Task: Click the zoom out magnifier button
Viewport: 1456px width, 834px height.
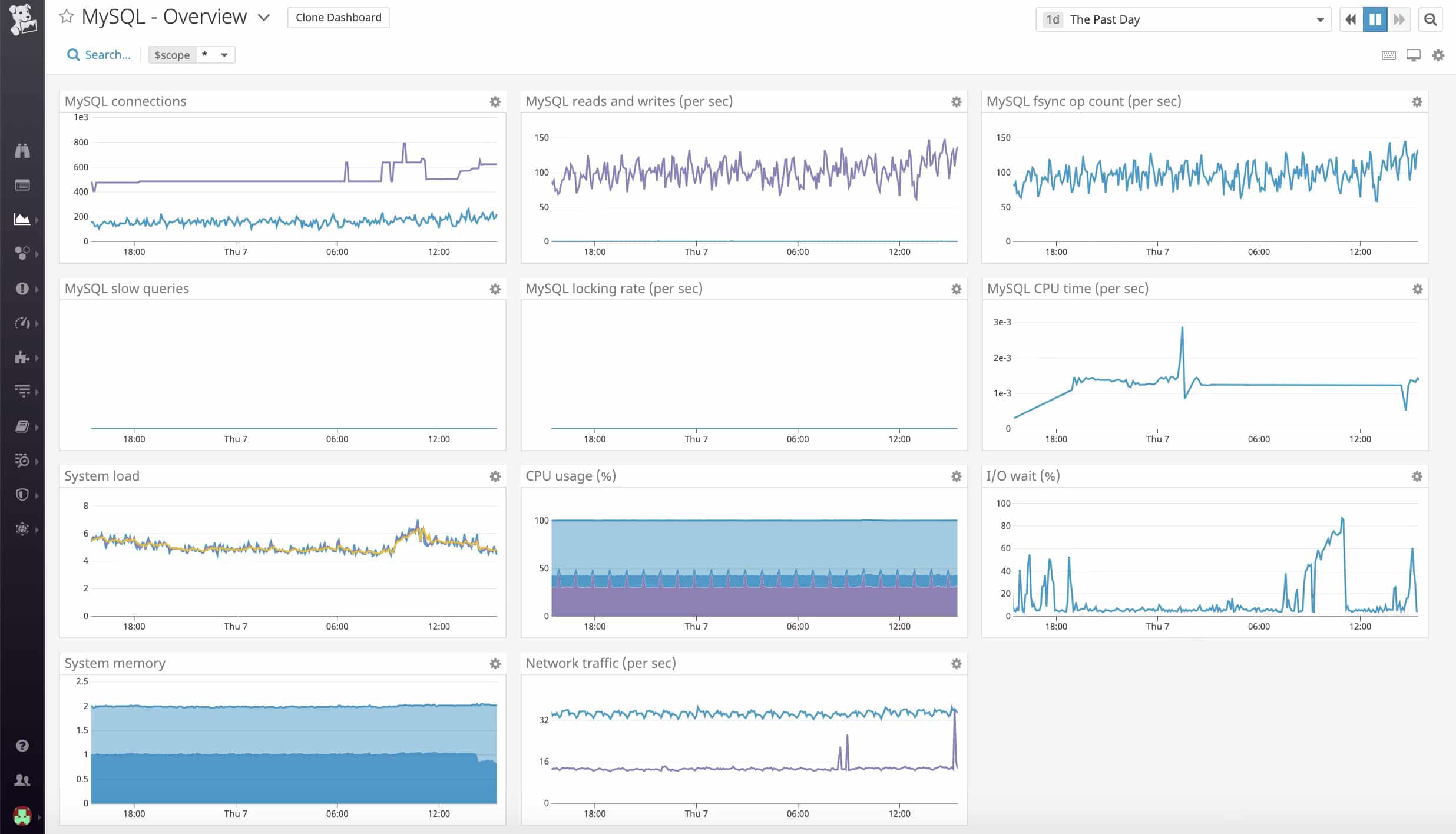Action: coord(1430,19)
